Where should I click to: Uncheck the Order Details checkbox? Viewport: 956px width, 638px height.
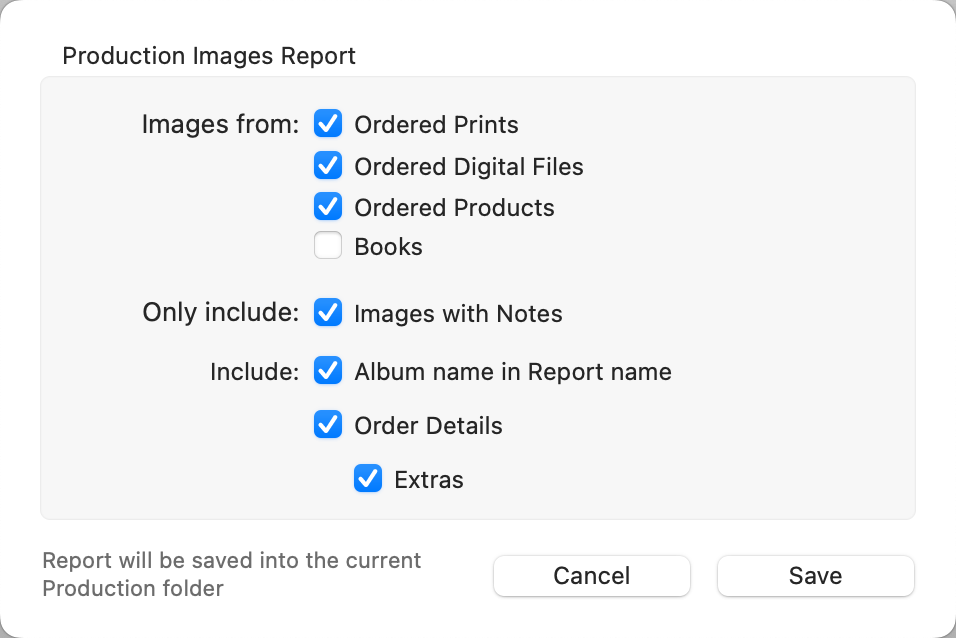328,425
